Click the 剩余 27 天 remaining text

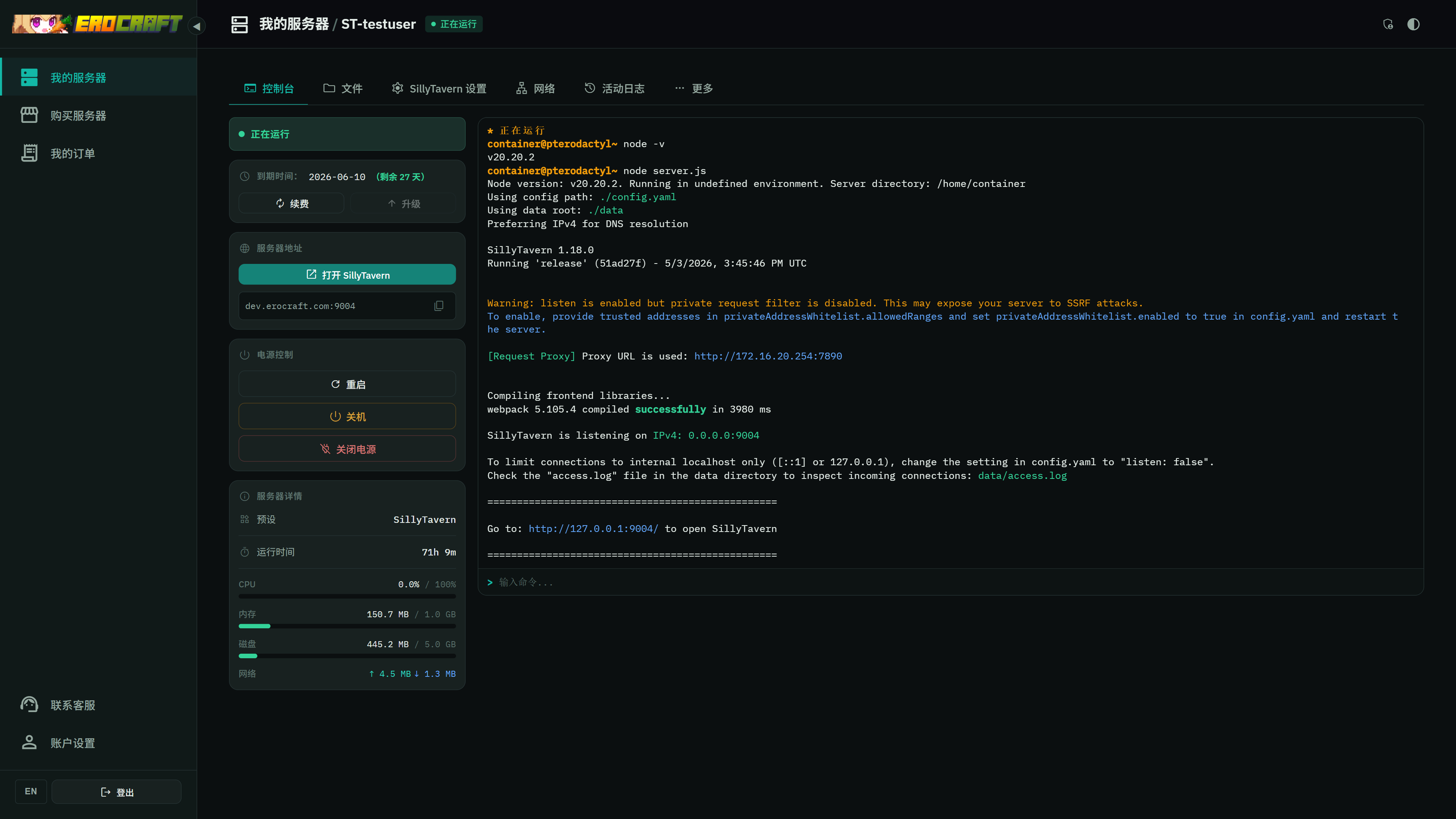[400, 177]
